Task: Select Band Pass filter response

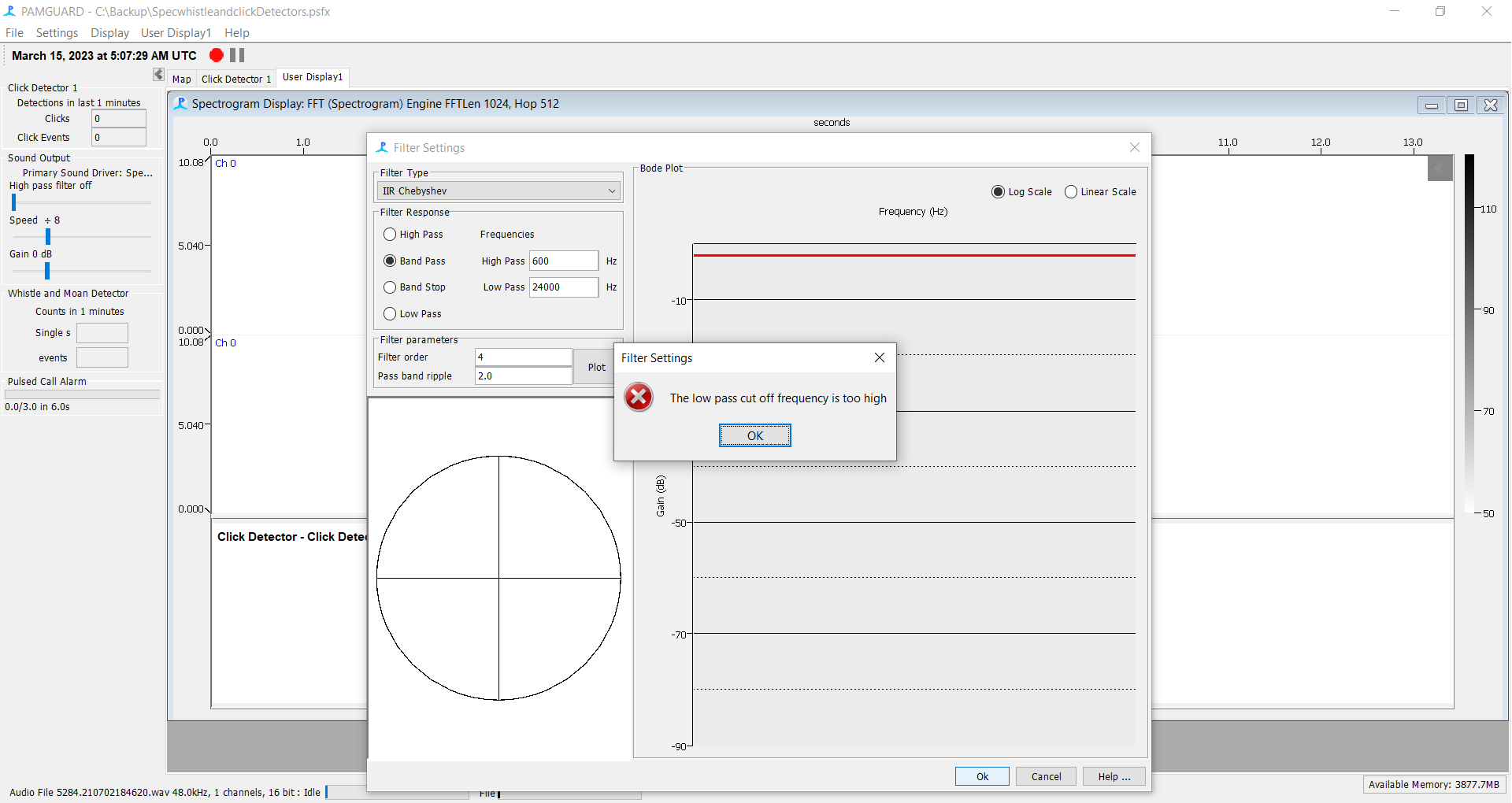Action: pos(390,261)
